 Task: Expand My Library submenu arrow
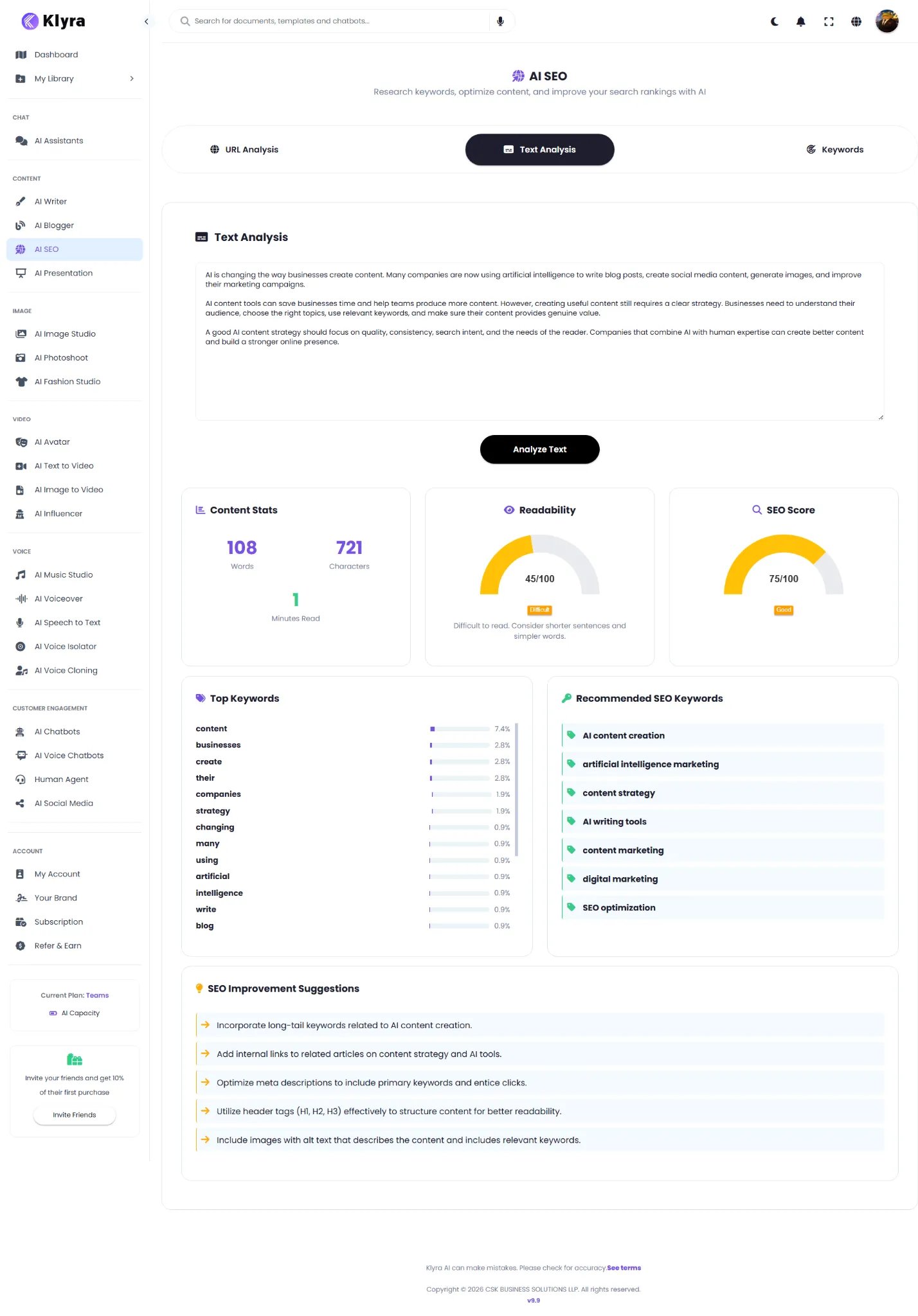pos(132,78)
